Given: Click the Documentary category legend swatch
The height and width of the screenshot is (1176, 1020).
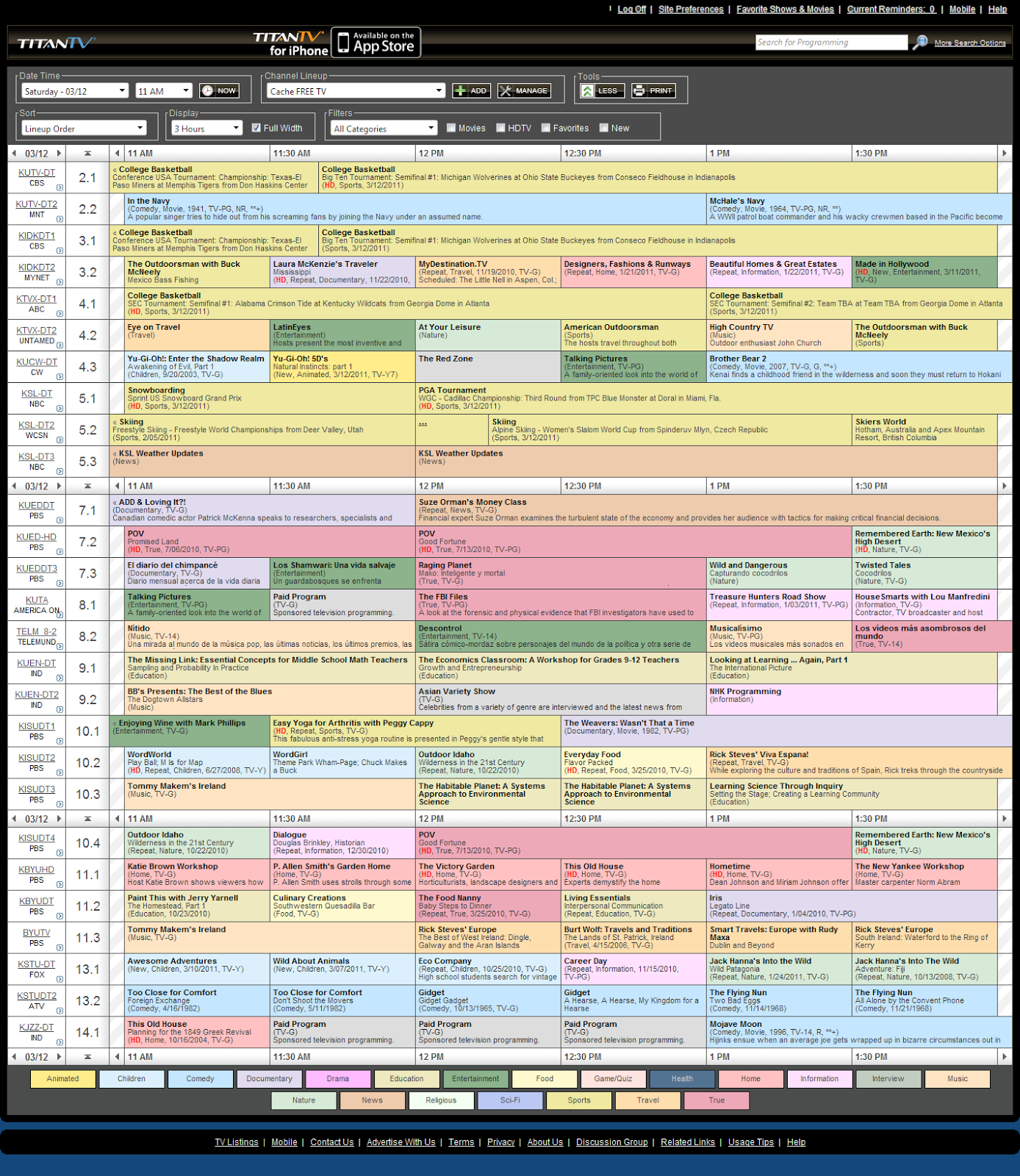Looking at the screenshot, I should pos(270,1079).
